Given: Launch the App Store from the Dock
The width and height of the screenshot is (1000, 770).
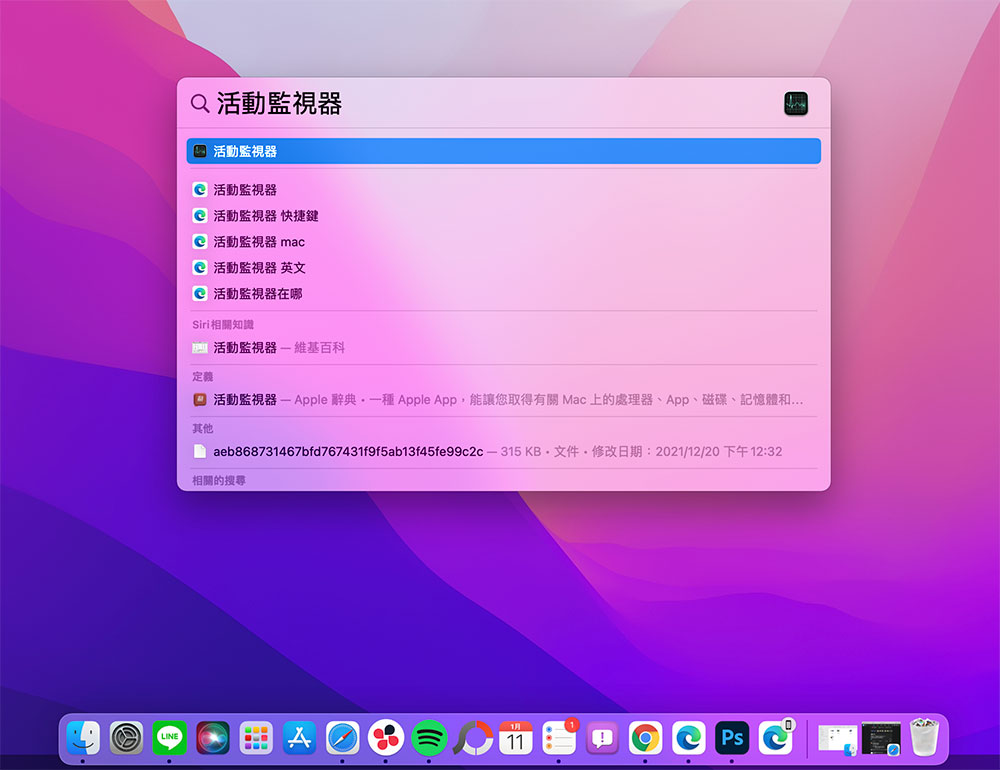Looking at the screenshot, I should coord(299,738).
